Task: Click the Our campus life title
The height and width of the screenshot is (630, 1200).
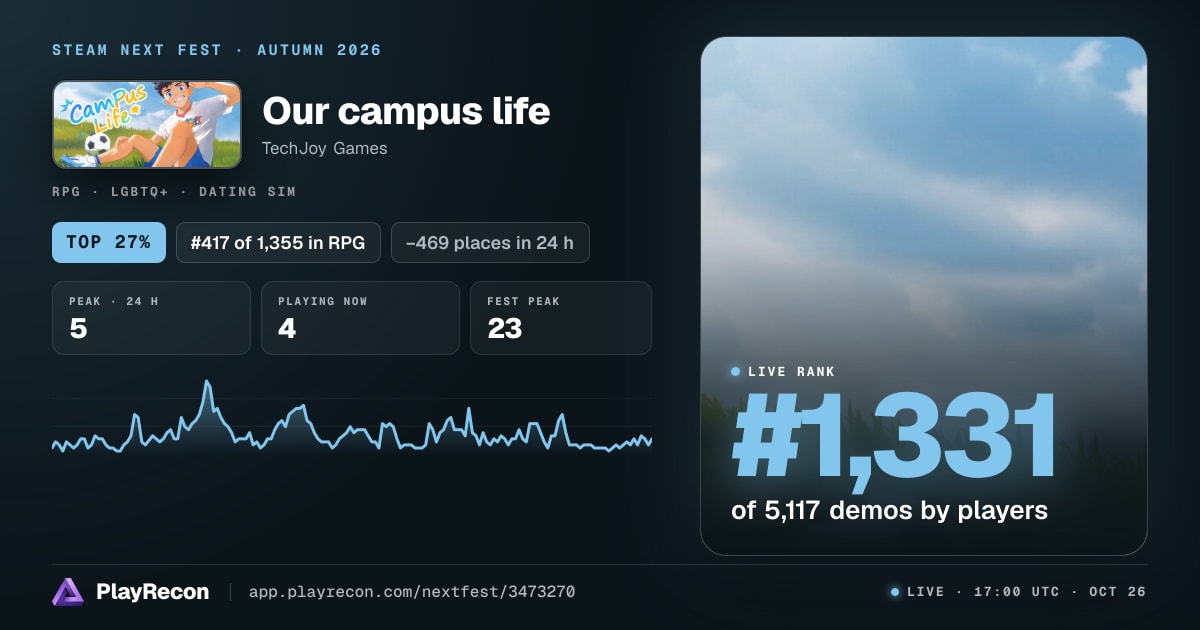Action: (406, 111)
